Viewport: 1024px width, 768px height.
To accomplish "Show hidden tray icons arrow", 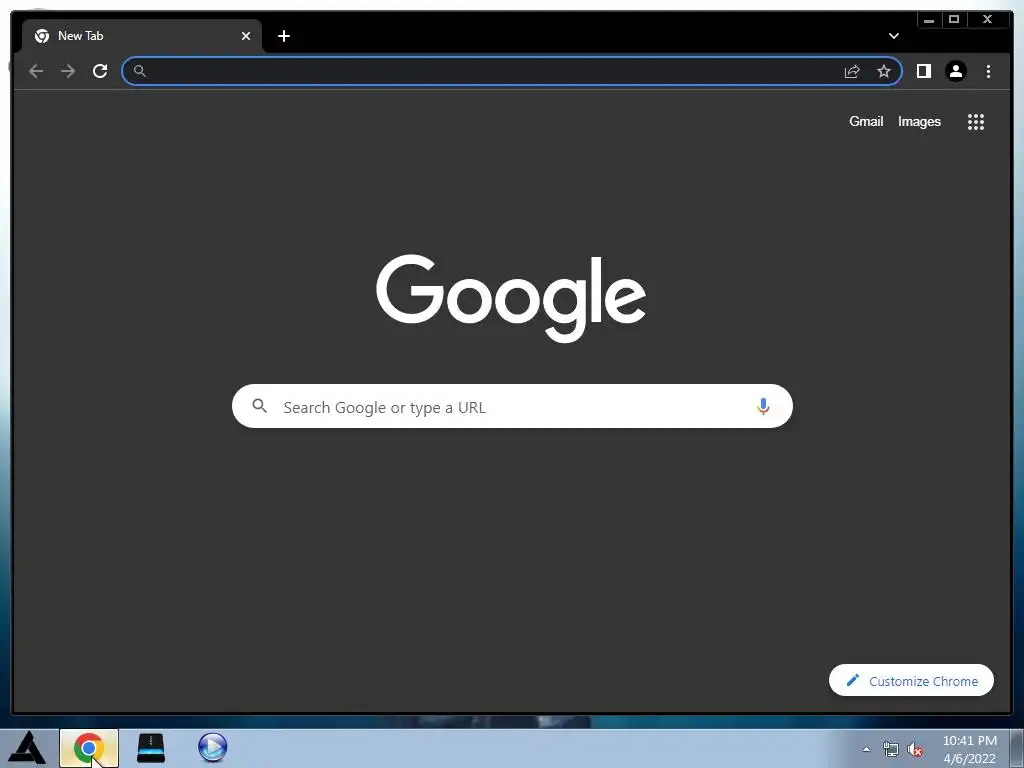I will [867, 749].
